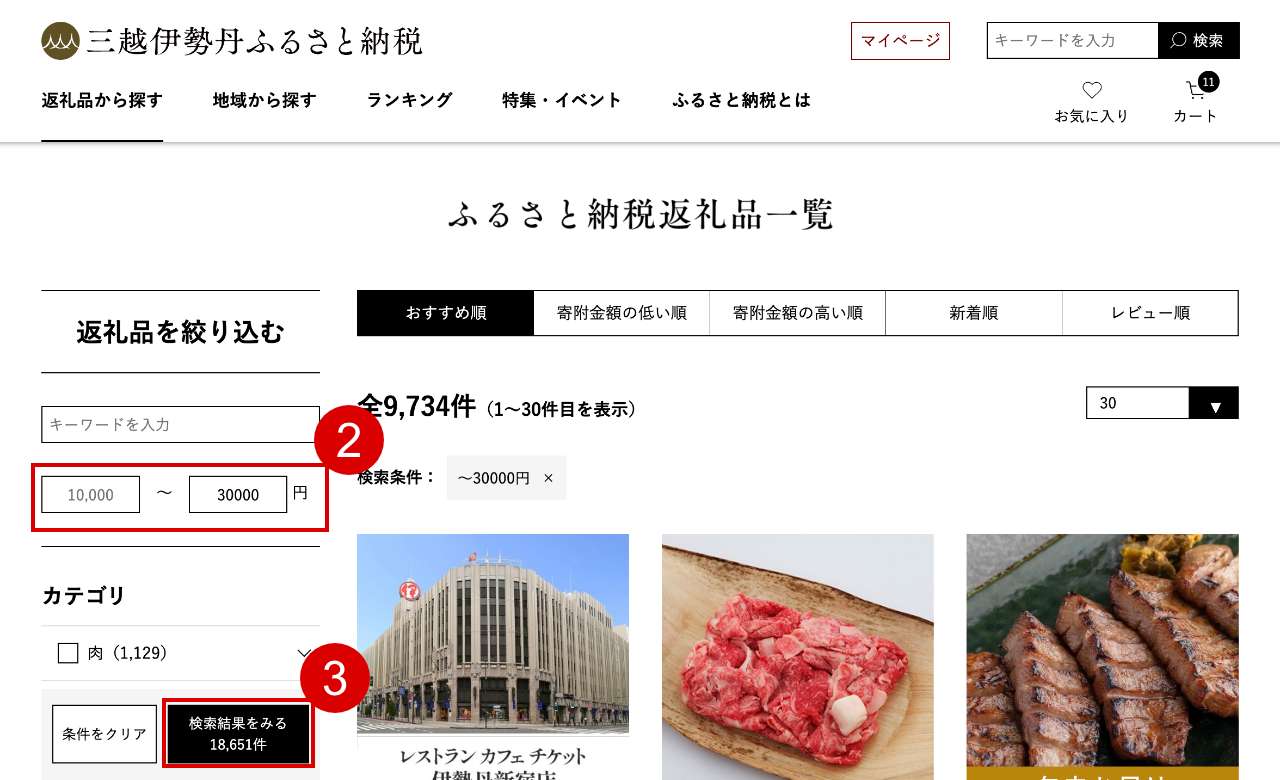
Task: Open the shopping cart icon
Action: [1196, 91]
